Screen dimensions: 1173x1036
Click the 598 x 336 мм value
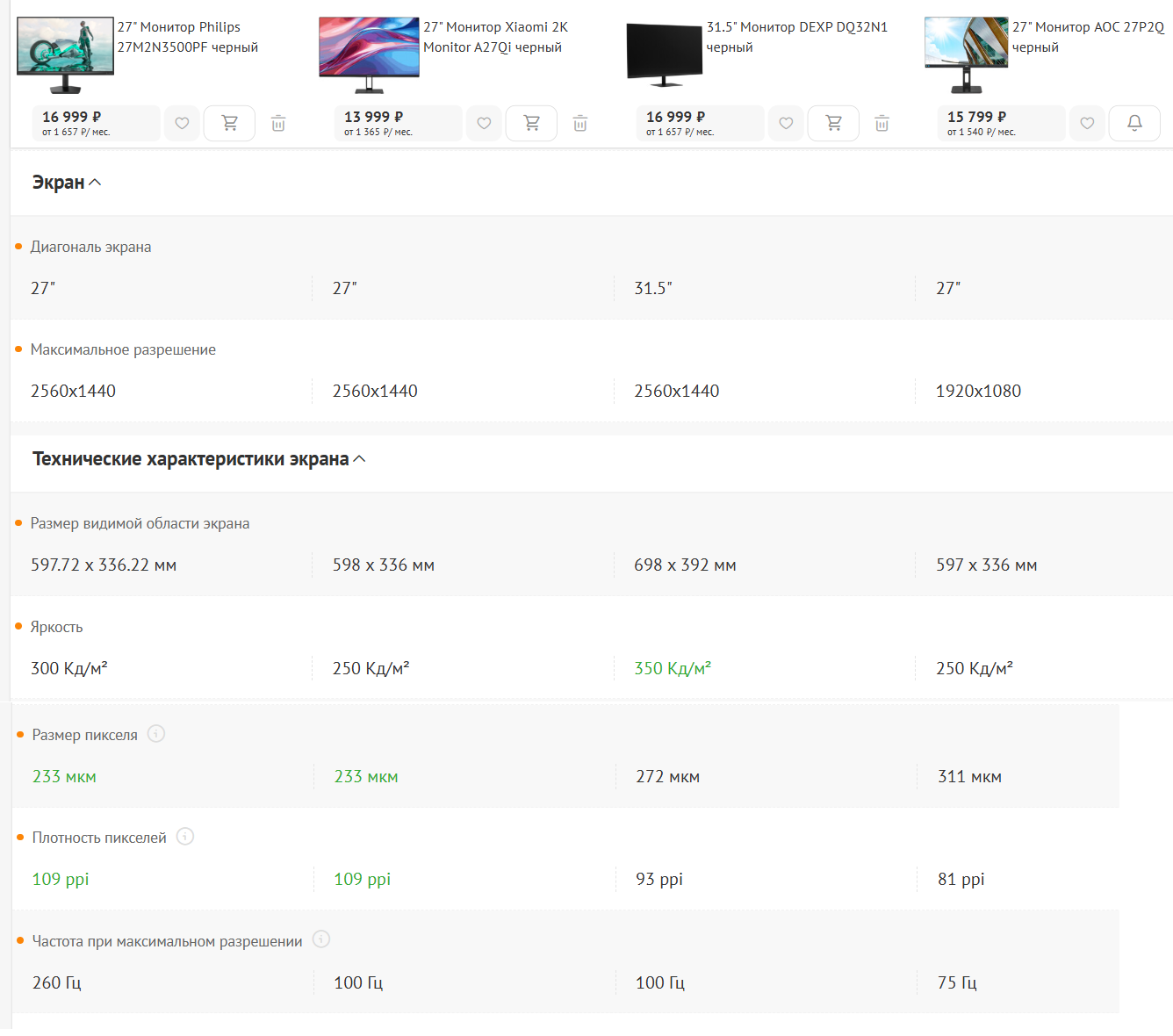point(384,565)
